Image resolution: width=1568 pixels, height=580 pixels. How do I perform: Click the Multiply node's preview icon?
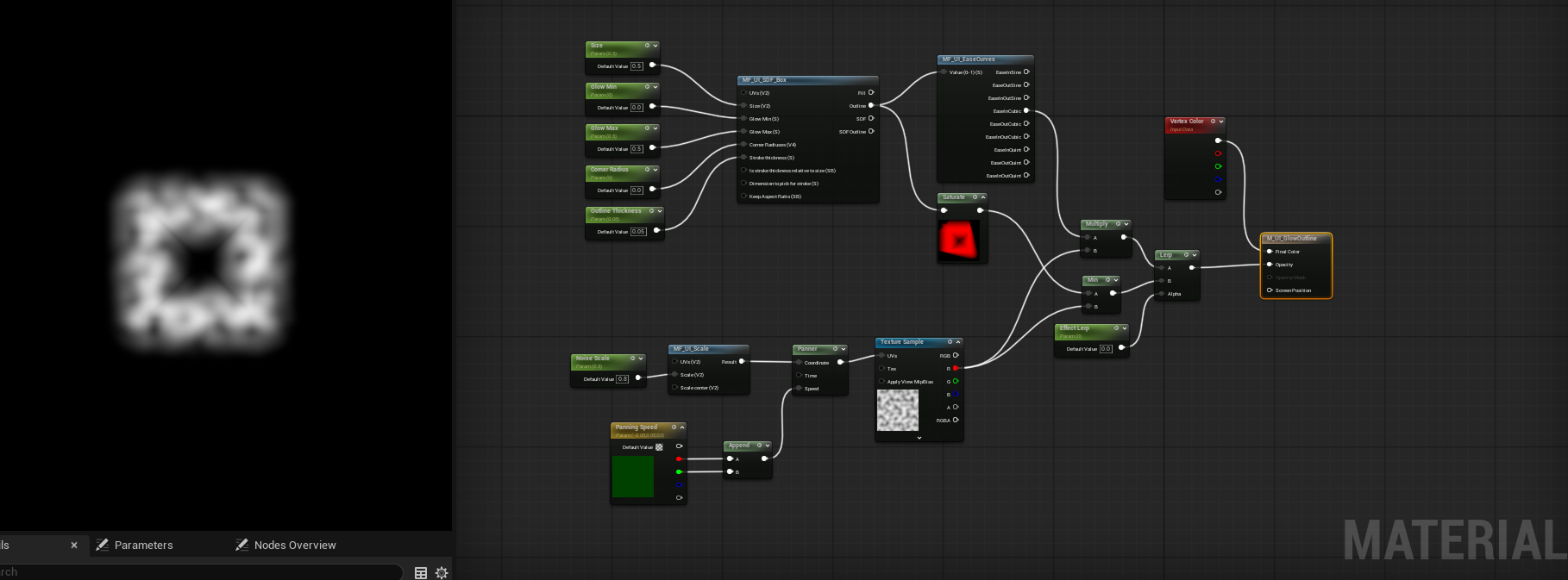pos(1118,224)
